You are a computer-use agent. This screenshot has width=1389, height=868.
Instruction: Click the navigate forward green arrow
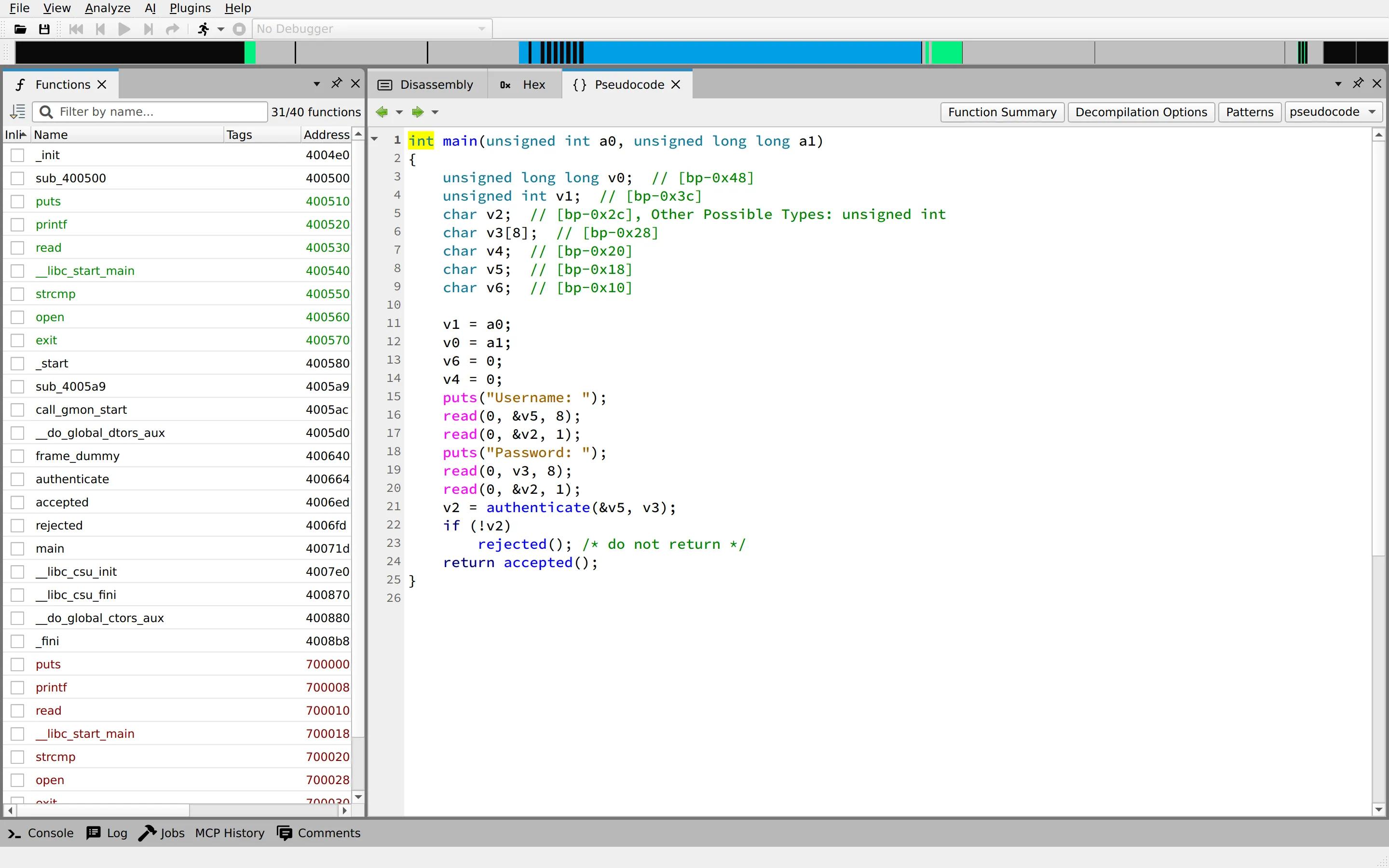[418, 112]
